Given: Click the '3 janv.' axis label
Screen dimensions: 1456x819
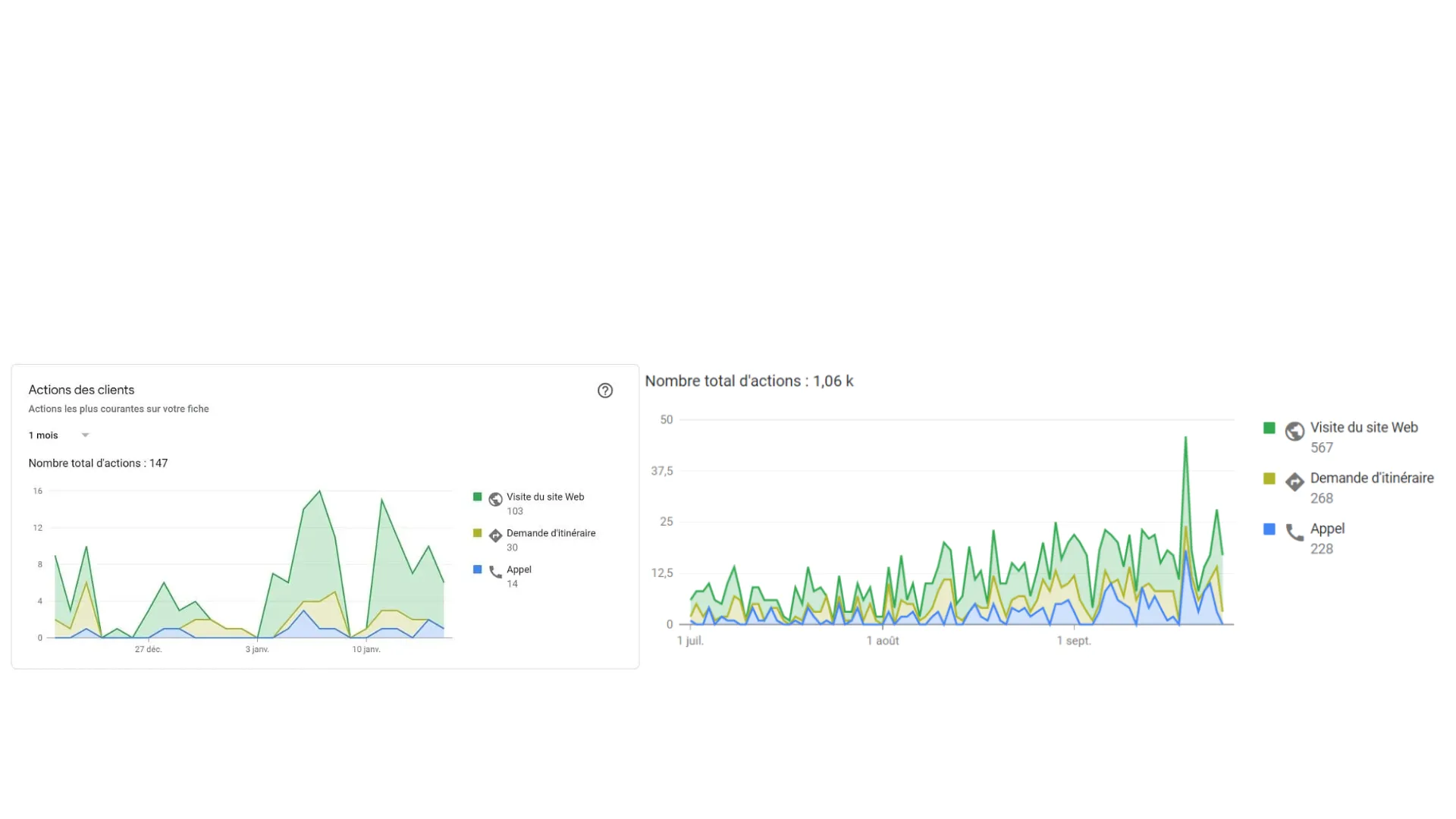Looking at the screenshot, I should pyautogui.click(x=257, y=650).
